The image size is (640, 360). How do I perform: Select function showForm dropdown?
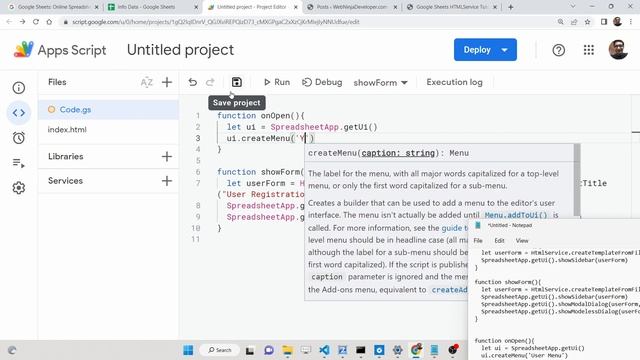380,82
